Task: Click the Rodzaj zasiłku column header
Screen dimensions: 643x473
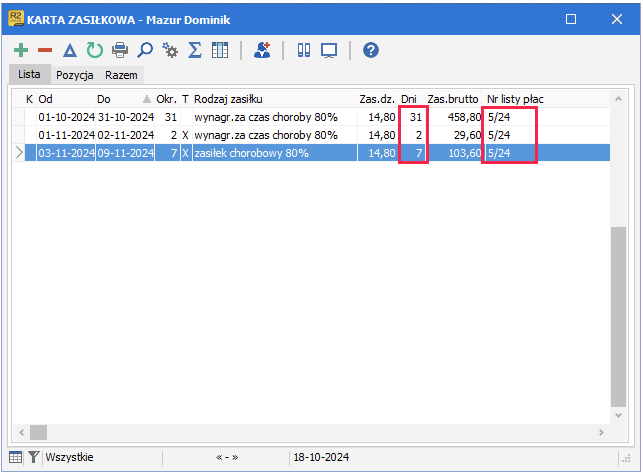Action: [x=228, y=99]
